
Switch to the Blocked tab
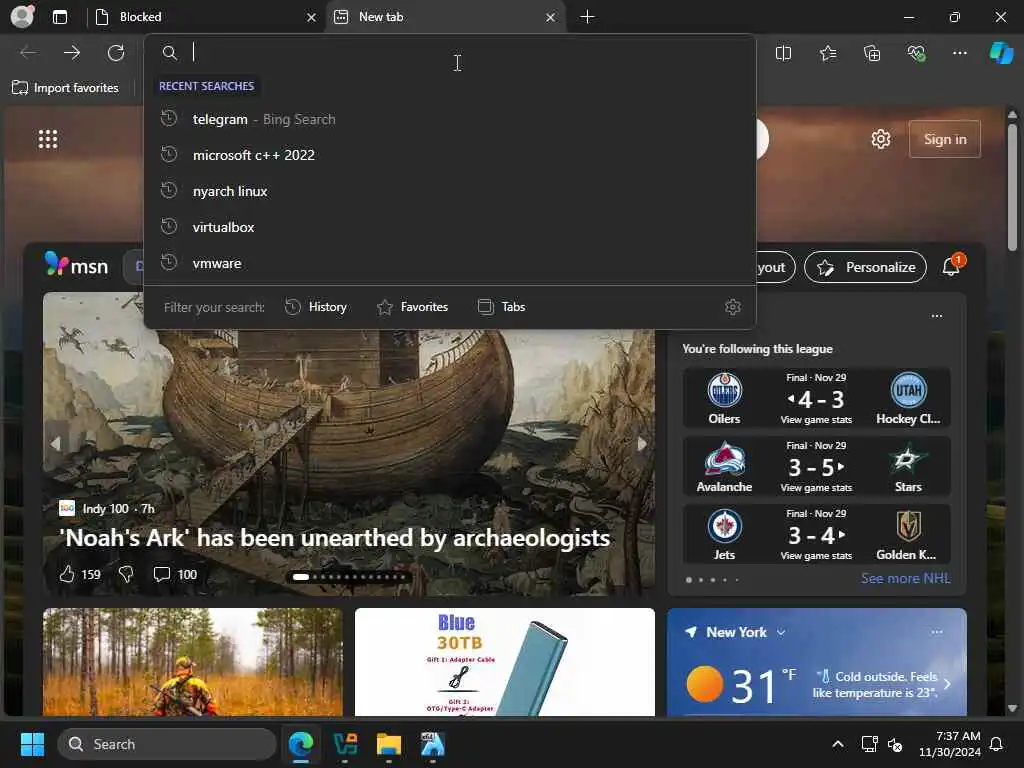(201, 17)
